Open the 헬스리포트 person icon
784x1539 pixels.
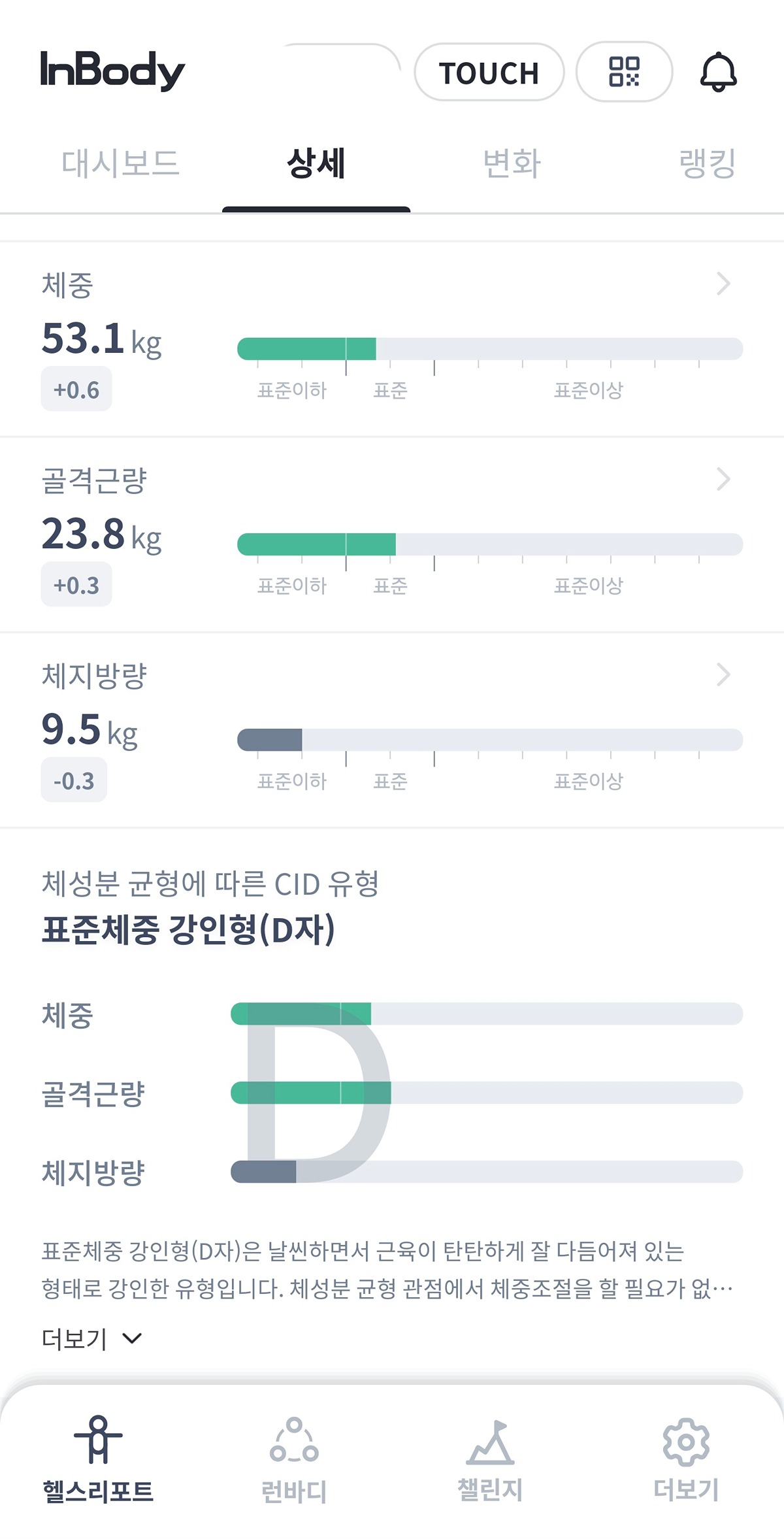tap(98, 1440)
